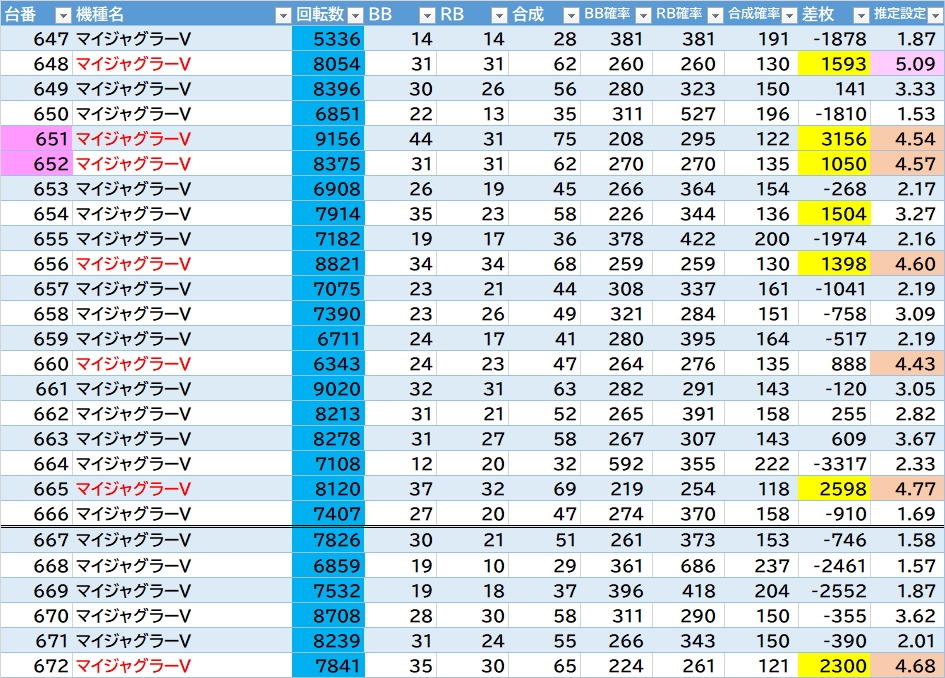Click rotation count cell 7841

click(x=328, y=665)
